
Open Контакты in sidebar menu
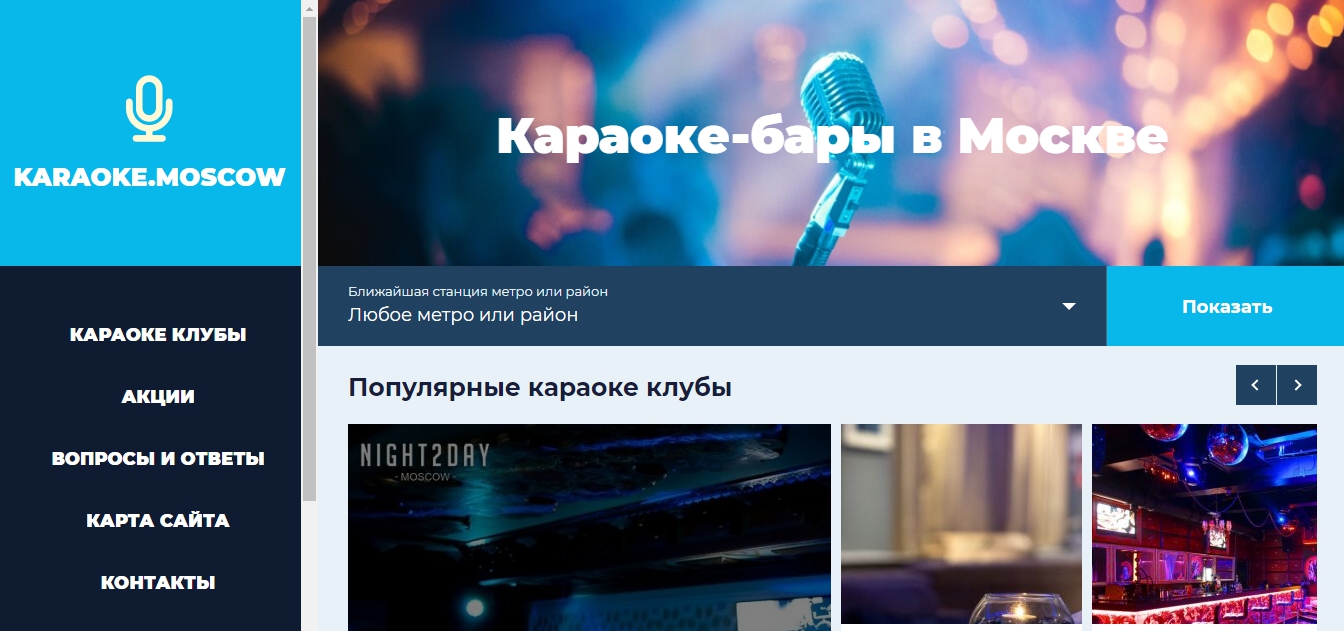tap(158, 583)
